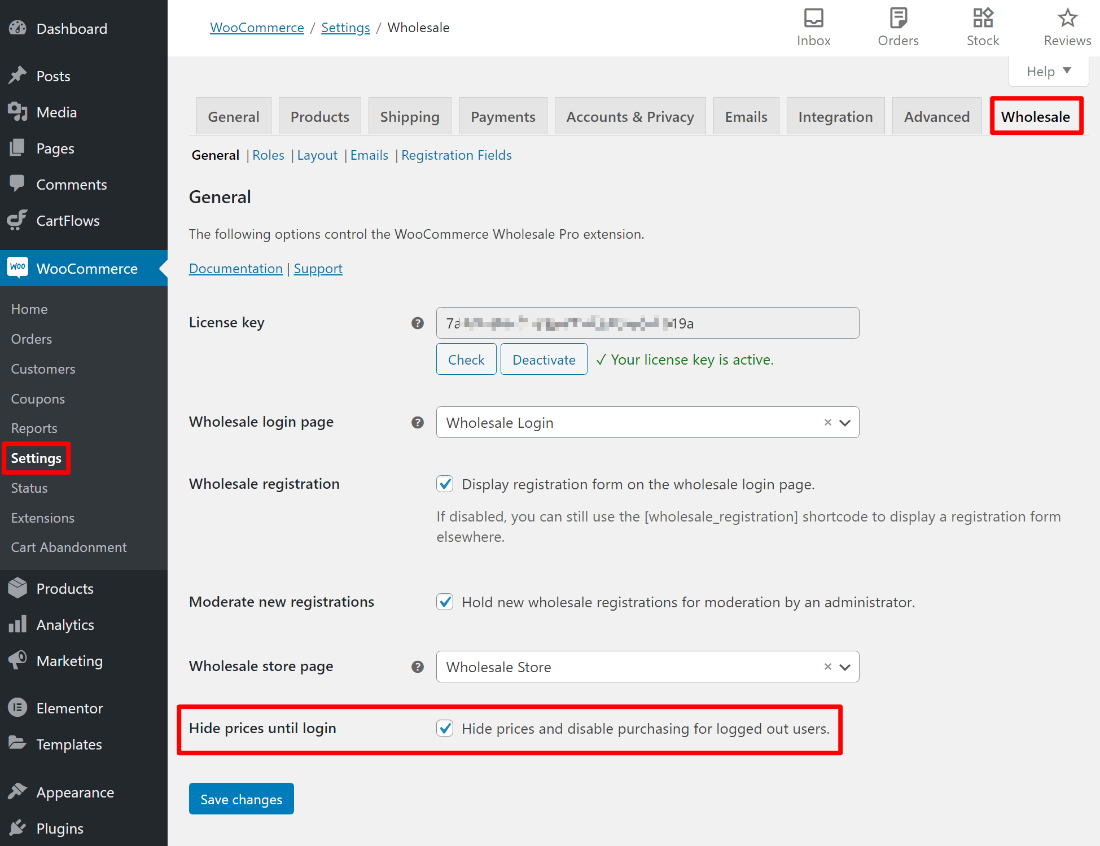Click the Products box icon in sidebar
The image size is (1100, 846).
(x=18, y=588)
